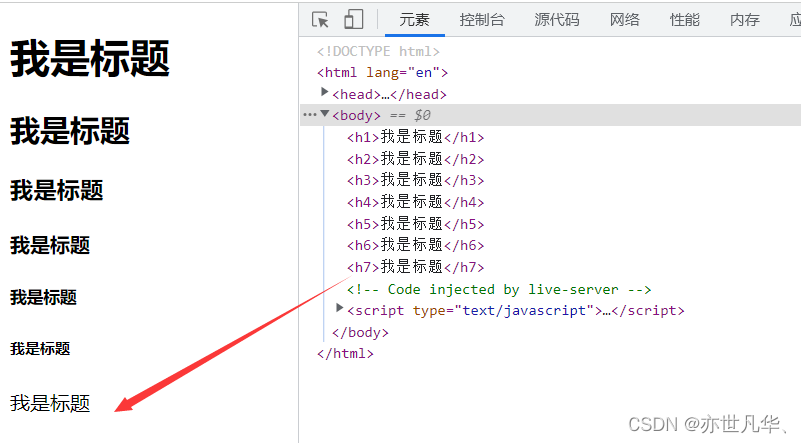Click the fourth heading (h4) on page
Viewport: 801px width, 443px height.
(50, 245)
